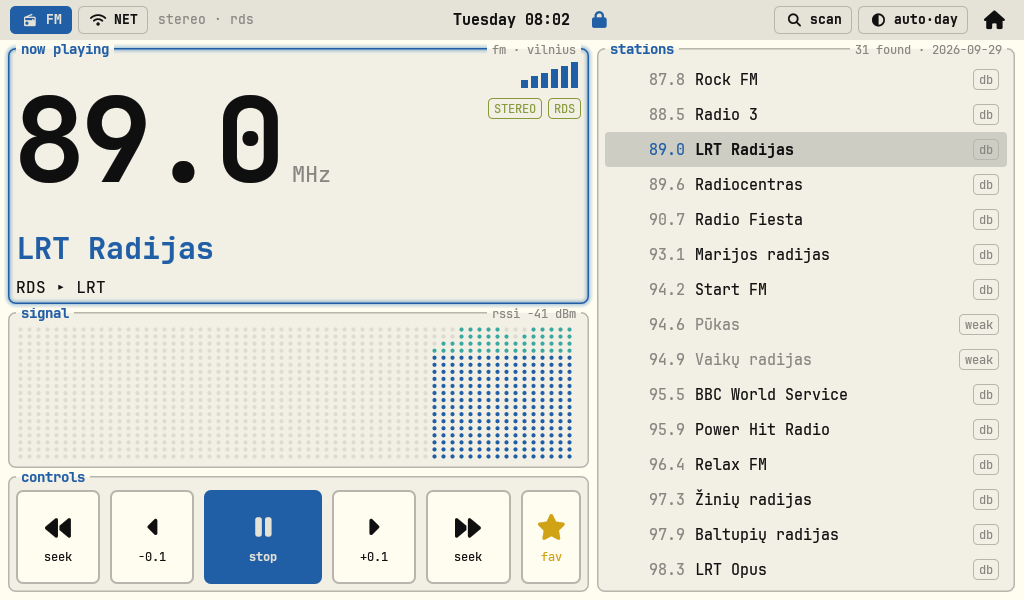Click the LRT Radijas station name in now playing

click(115, 249)
